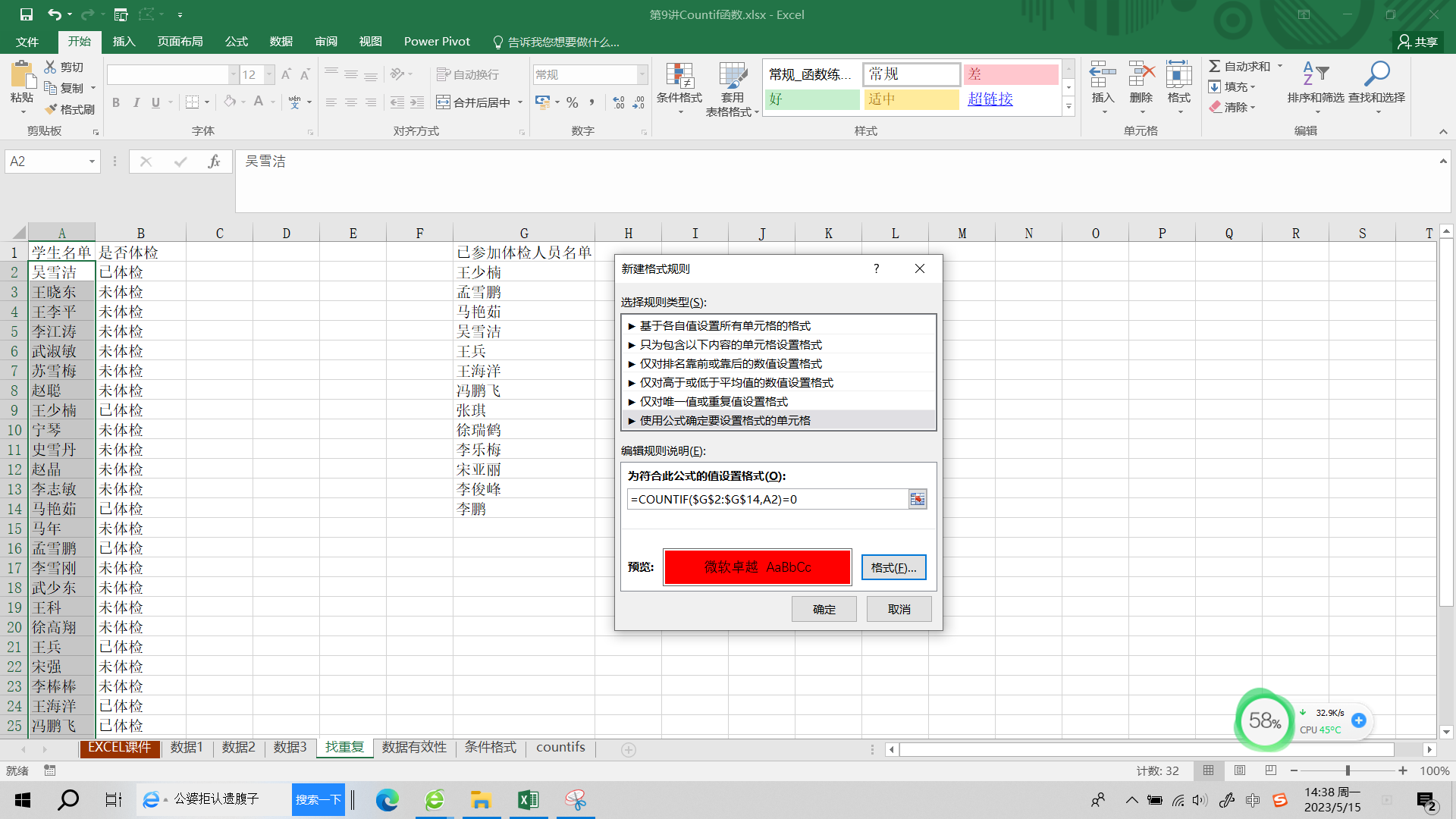Click the Format as Table icon

[x=732, y=77]
